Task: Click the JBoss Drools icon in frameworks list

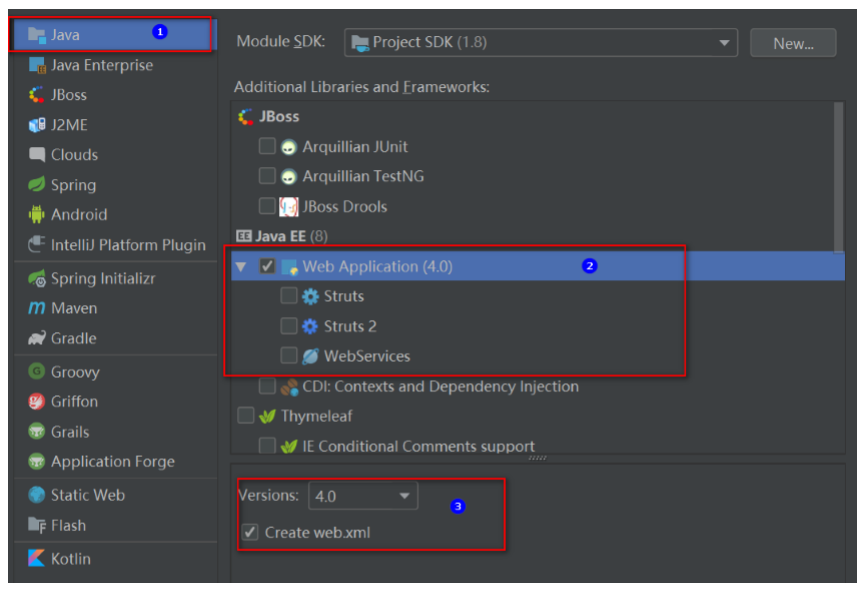Action: click(289, 207)
